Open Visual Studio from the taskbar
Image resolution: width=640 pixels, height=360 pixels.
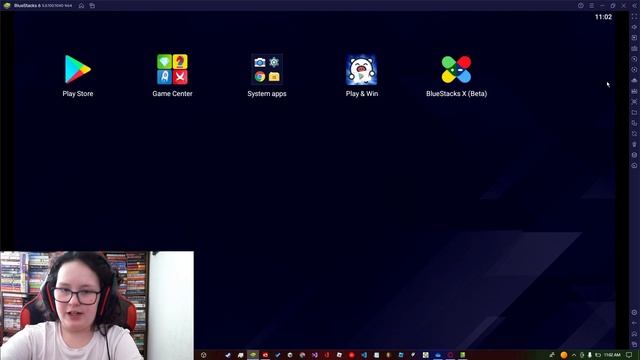(x=315, y=355)
